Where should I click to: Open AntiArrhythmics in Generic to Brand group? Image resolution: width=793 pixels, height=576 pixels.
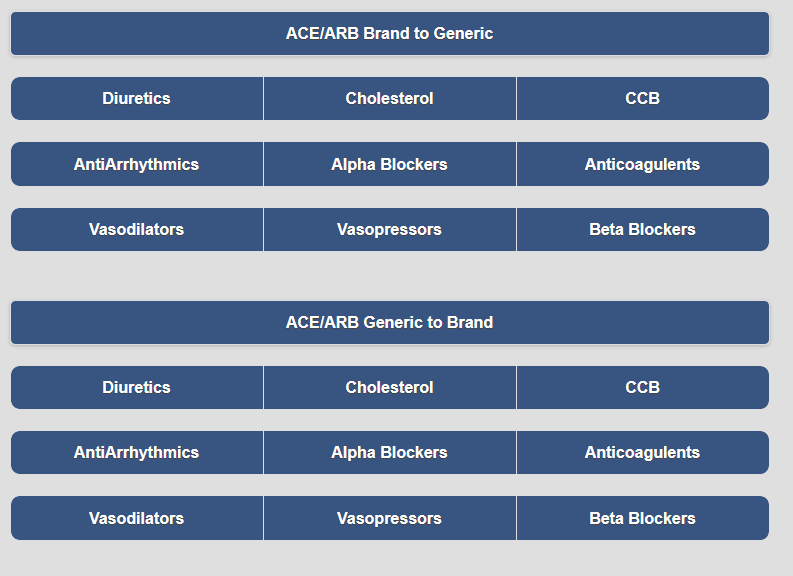[137, 453]
